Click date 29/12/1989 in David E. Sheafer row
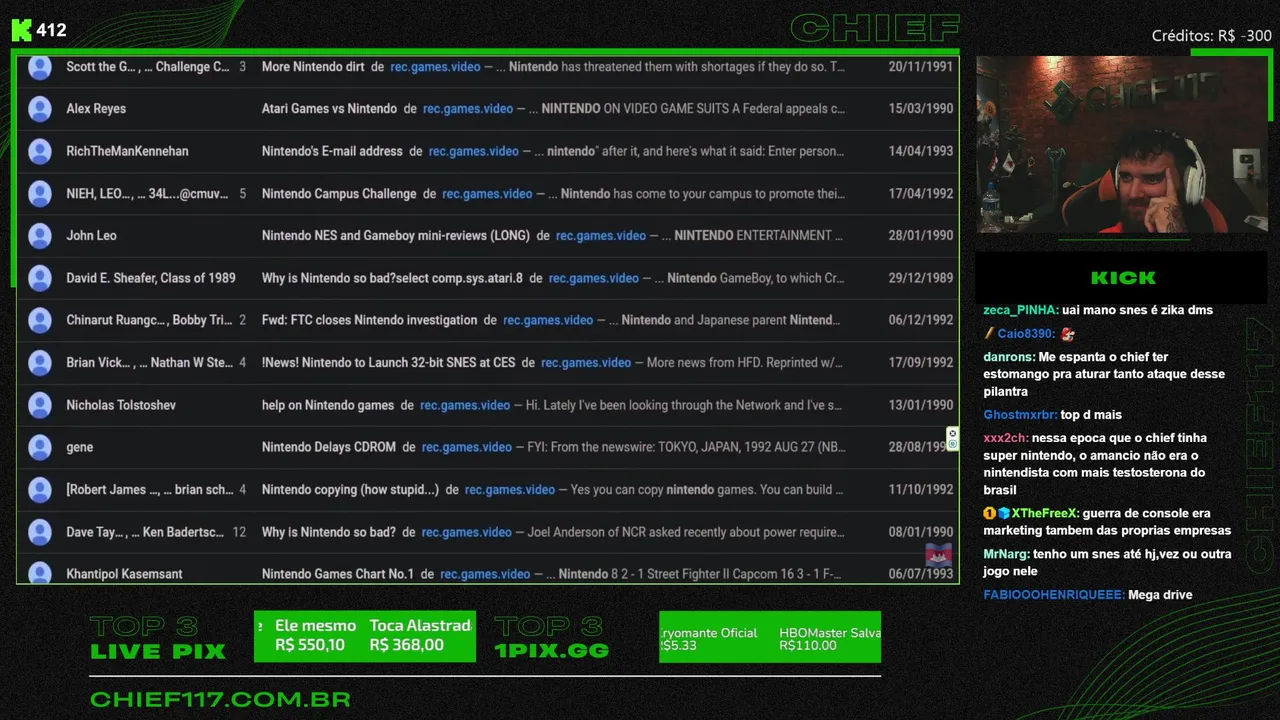The width and height of the screenshot is (1280, 720). click(921, 278)
